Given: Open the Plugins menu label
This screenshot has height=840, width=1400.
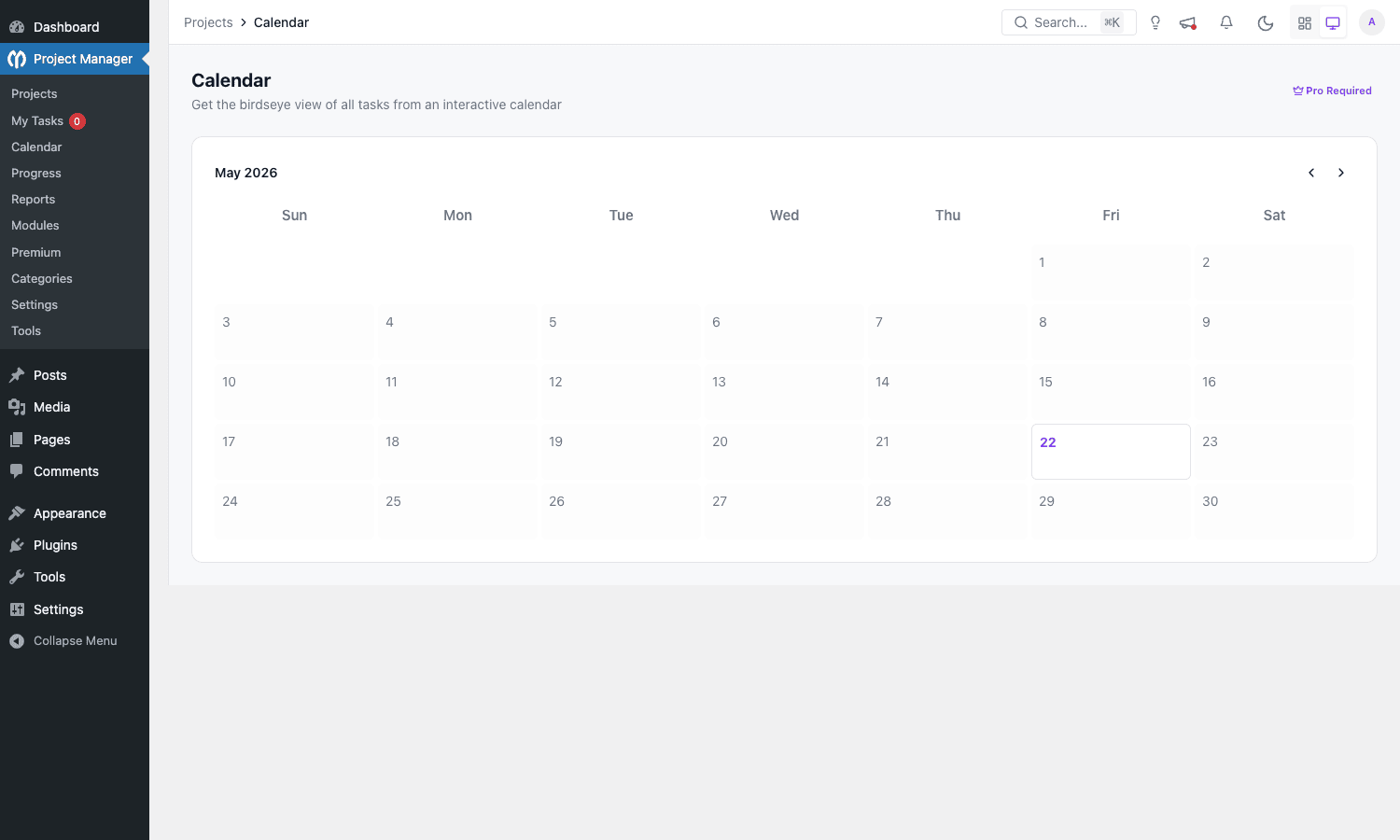Looking at the screenshot, I should pos(55,545).
